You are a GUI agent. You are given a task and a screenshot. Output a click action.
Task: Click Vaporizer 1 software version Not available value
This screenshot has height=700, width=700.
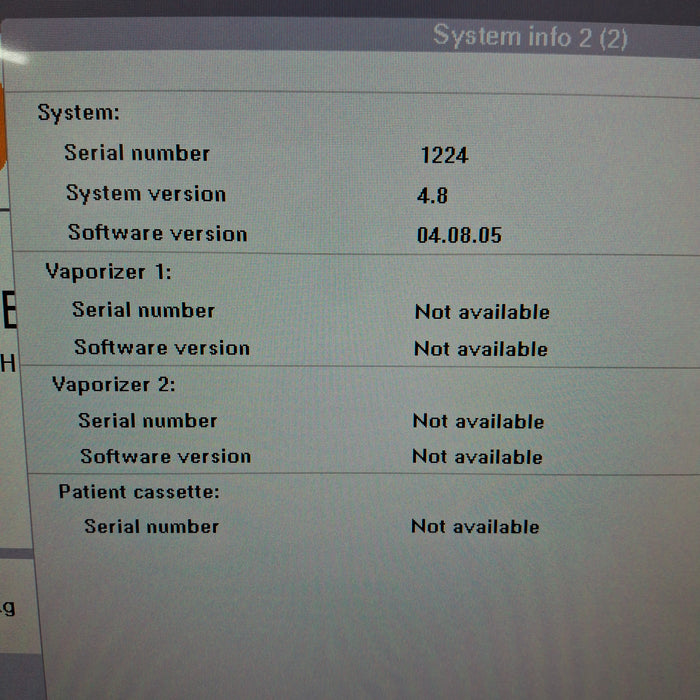481,349
